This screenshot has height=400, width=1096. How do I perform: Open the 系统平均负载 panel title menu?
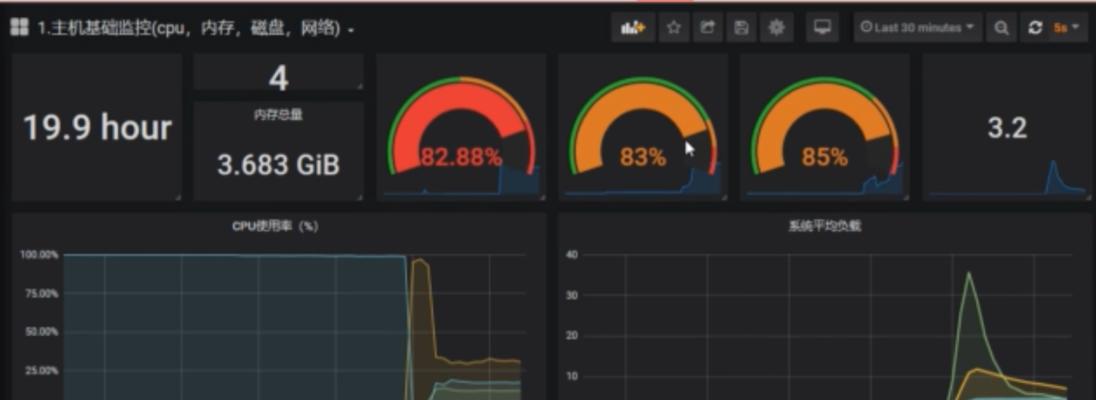[x=824, y=226]
